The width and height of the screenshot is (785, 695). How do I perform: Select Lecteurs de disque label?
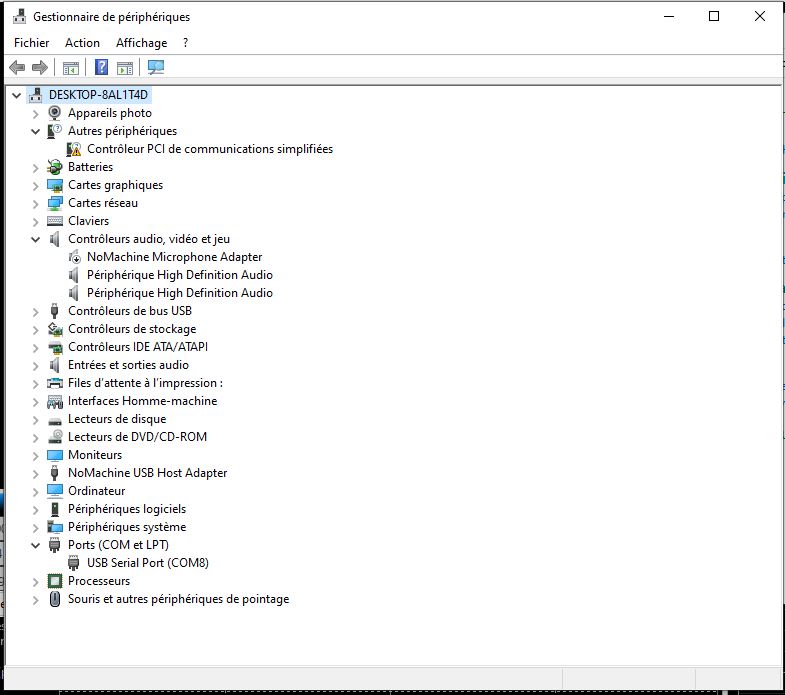(x=117, y=419)
